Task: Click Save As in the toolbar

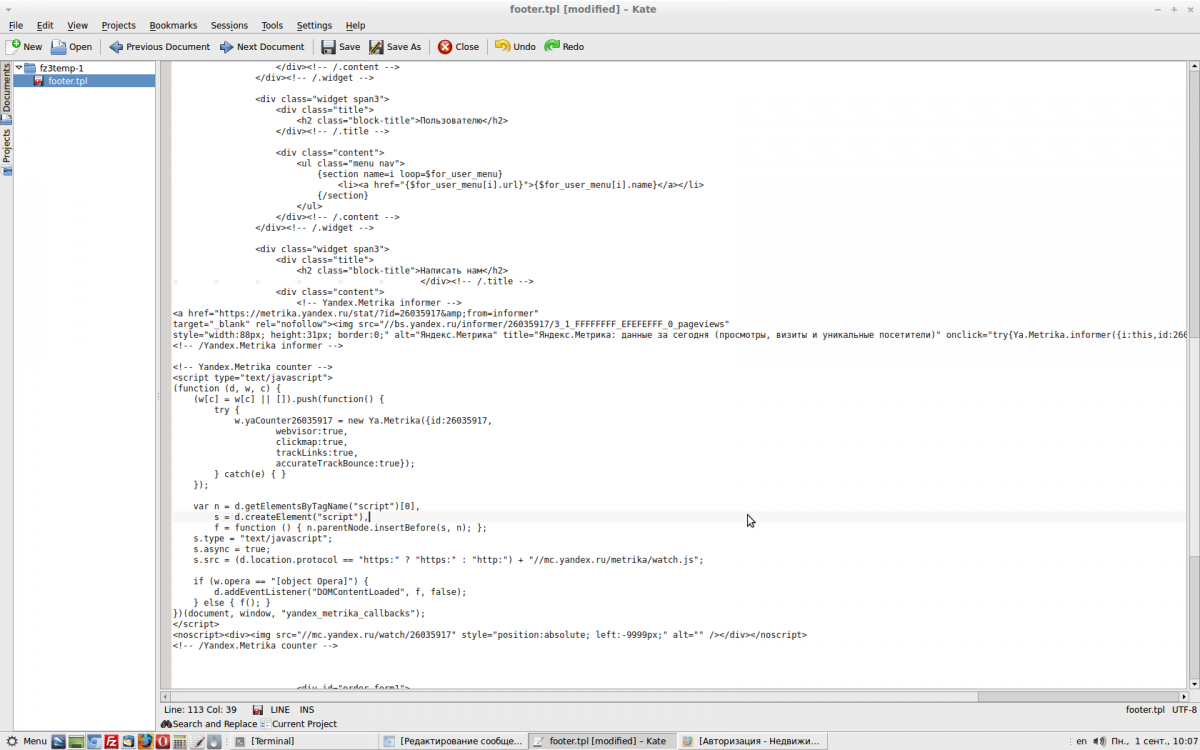Action: [x=395, y=47]
